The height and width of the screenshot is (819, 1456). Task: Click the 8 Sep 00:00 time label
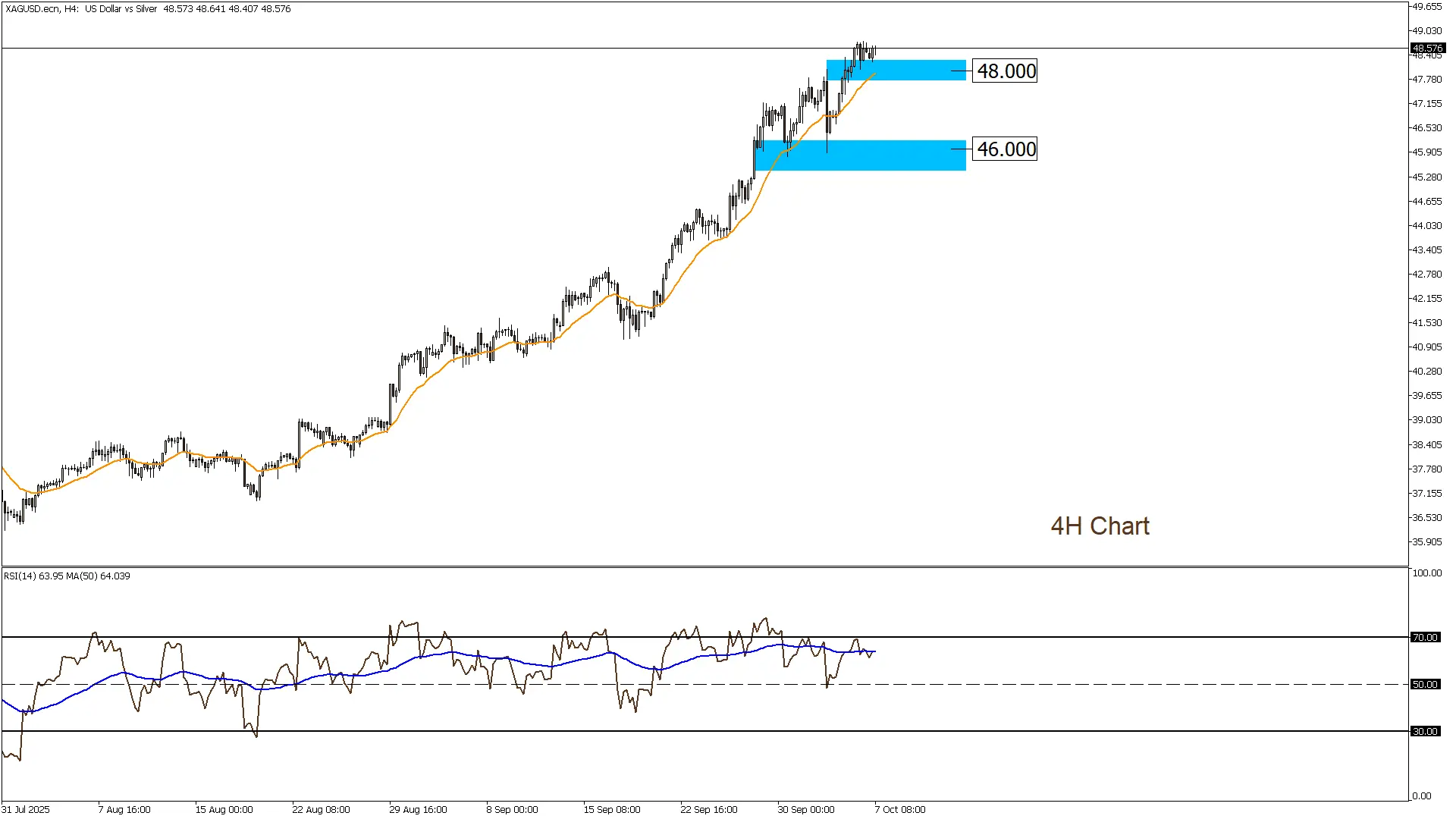512,810
